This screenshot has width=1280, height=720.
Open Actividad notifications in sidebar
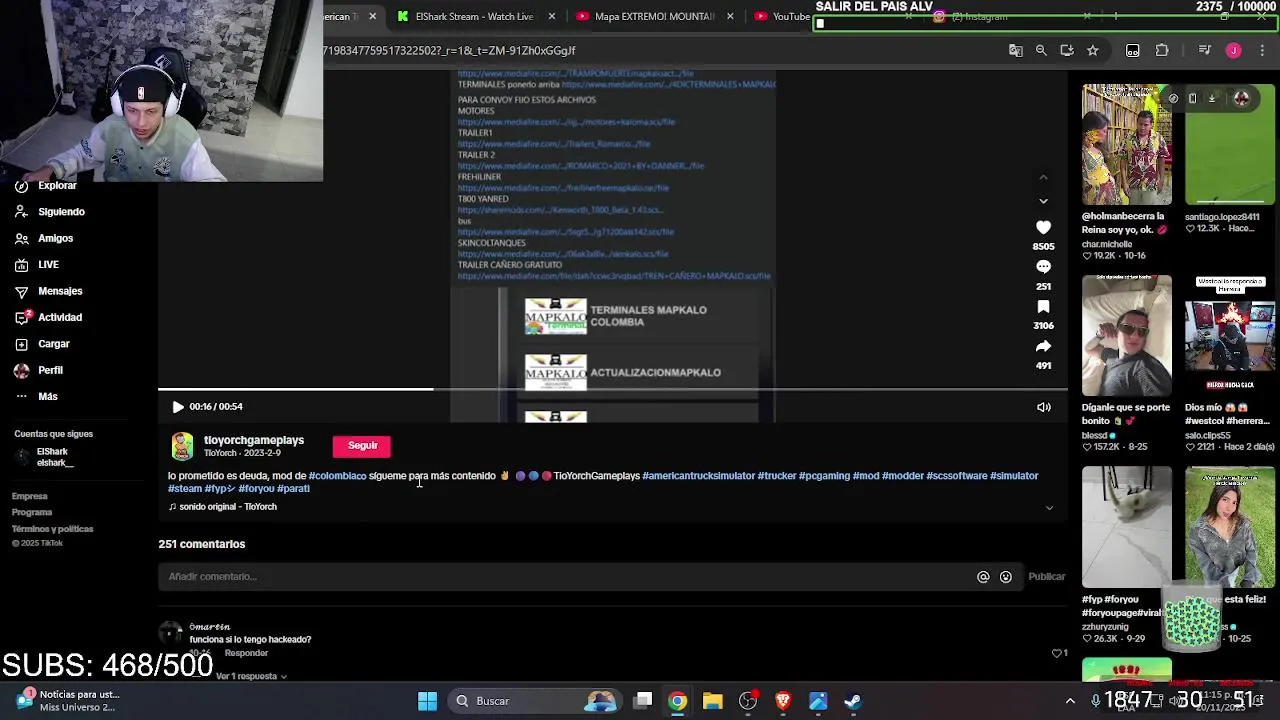tap(48, 317)
